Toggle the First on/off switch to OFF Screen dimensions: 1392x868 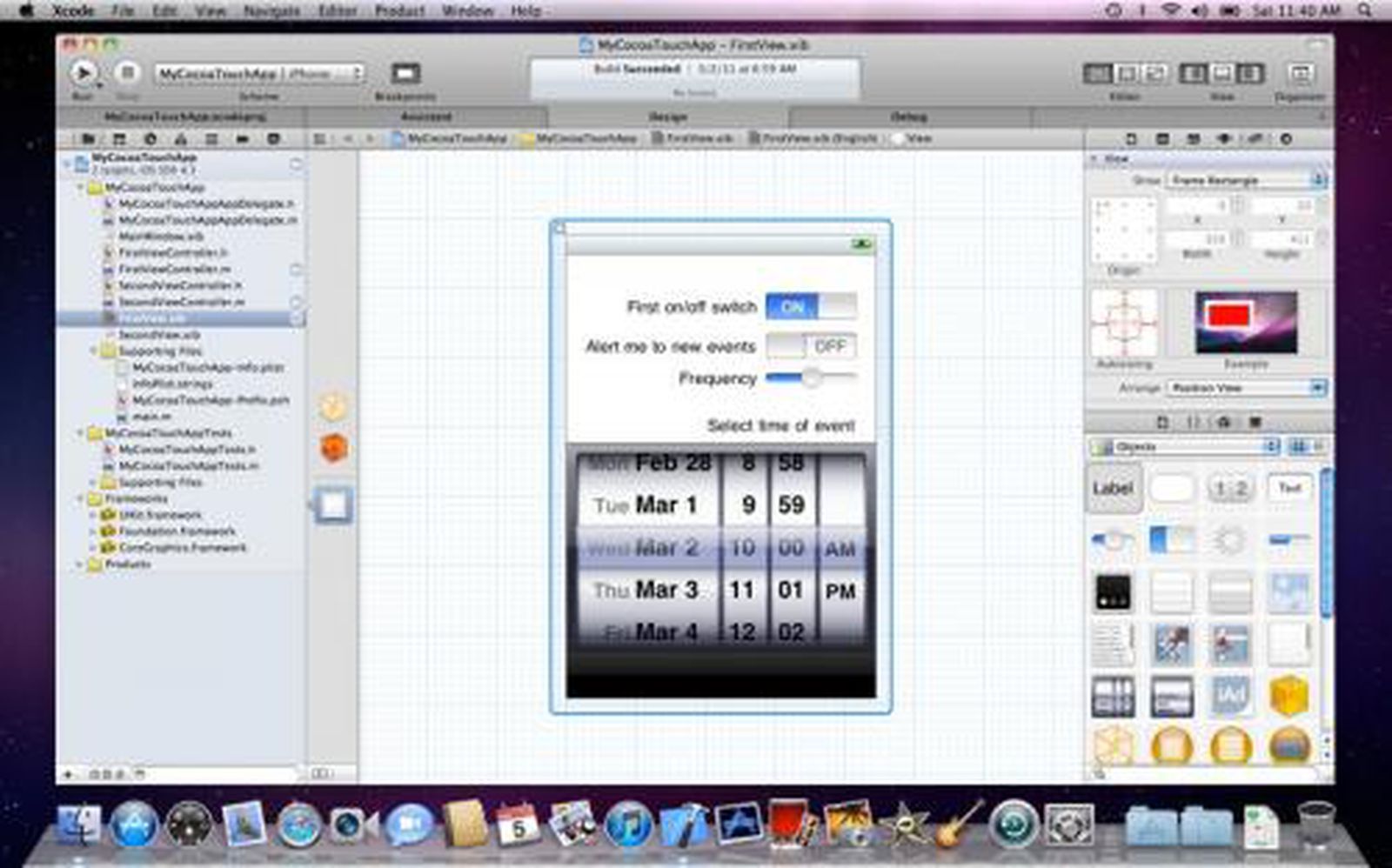point(810,306)
